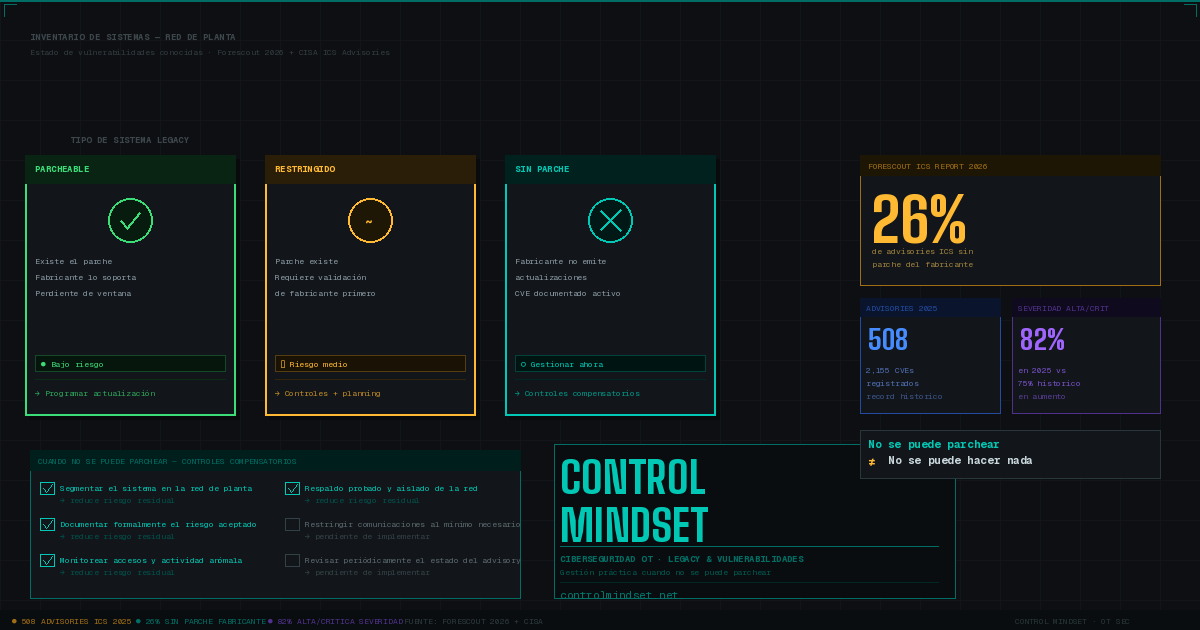Image resolution: width=1200 pixels, height=630 pixels.
Task: Click the teal ring icon beside Gestionar ahora
Action: click(x=523, y=364)
